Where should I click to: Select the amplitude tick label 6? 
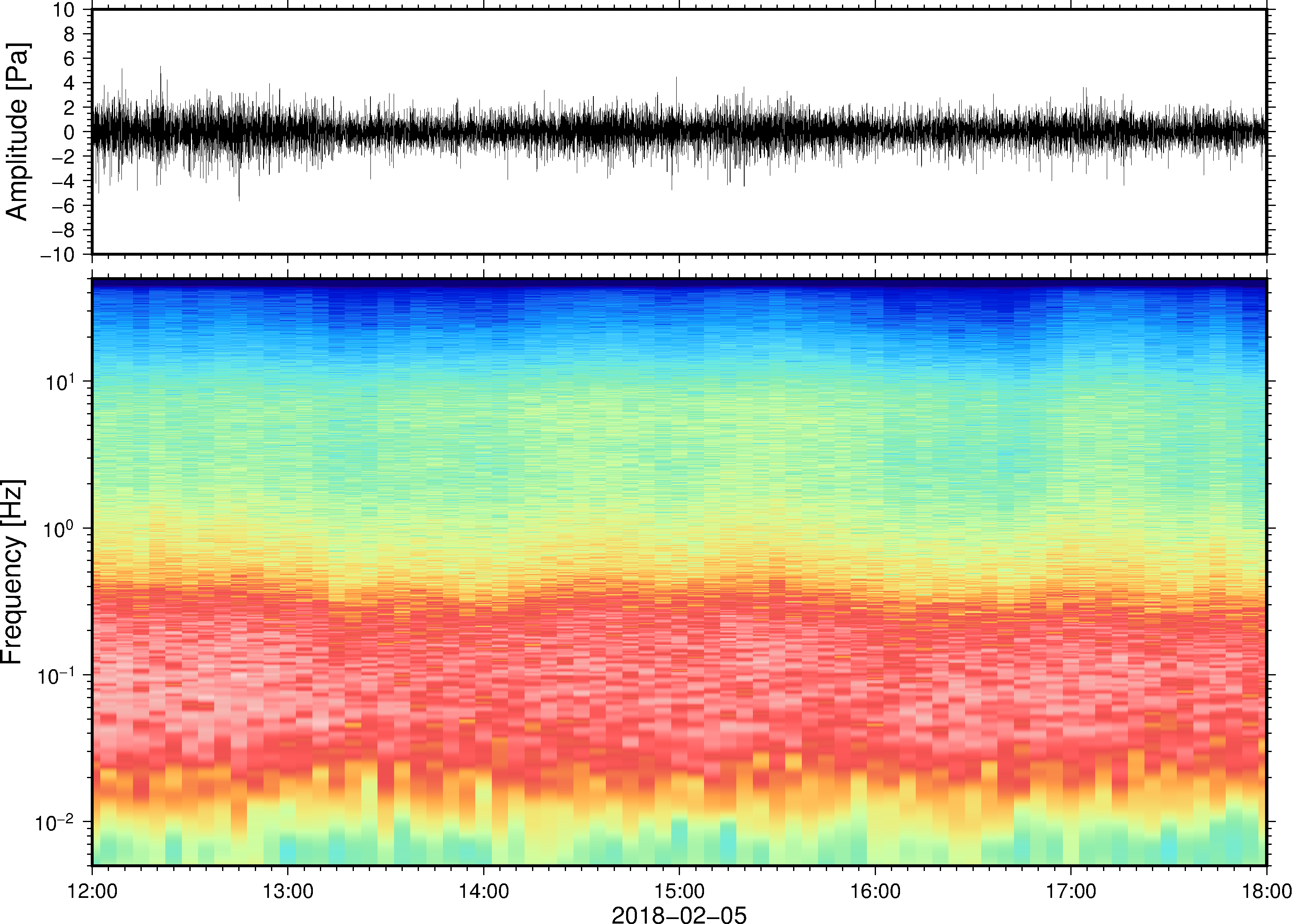coord(70,58)
